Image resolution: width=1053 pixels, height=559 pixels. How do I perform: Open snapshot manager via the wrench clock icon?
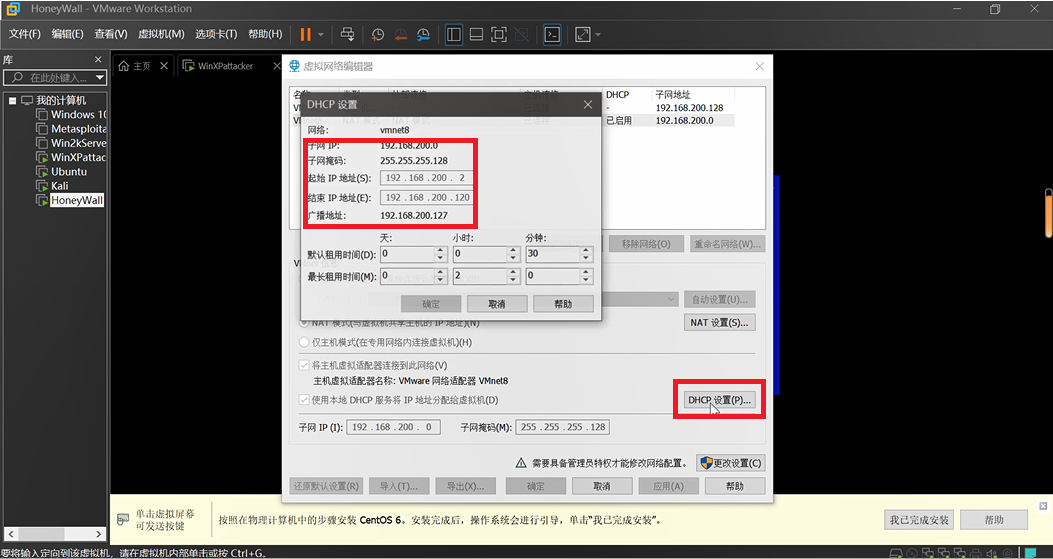click(423, 34)
